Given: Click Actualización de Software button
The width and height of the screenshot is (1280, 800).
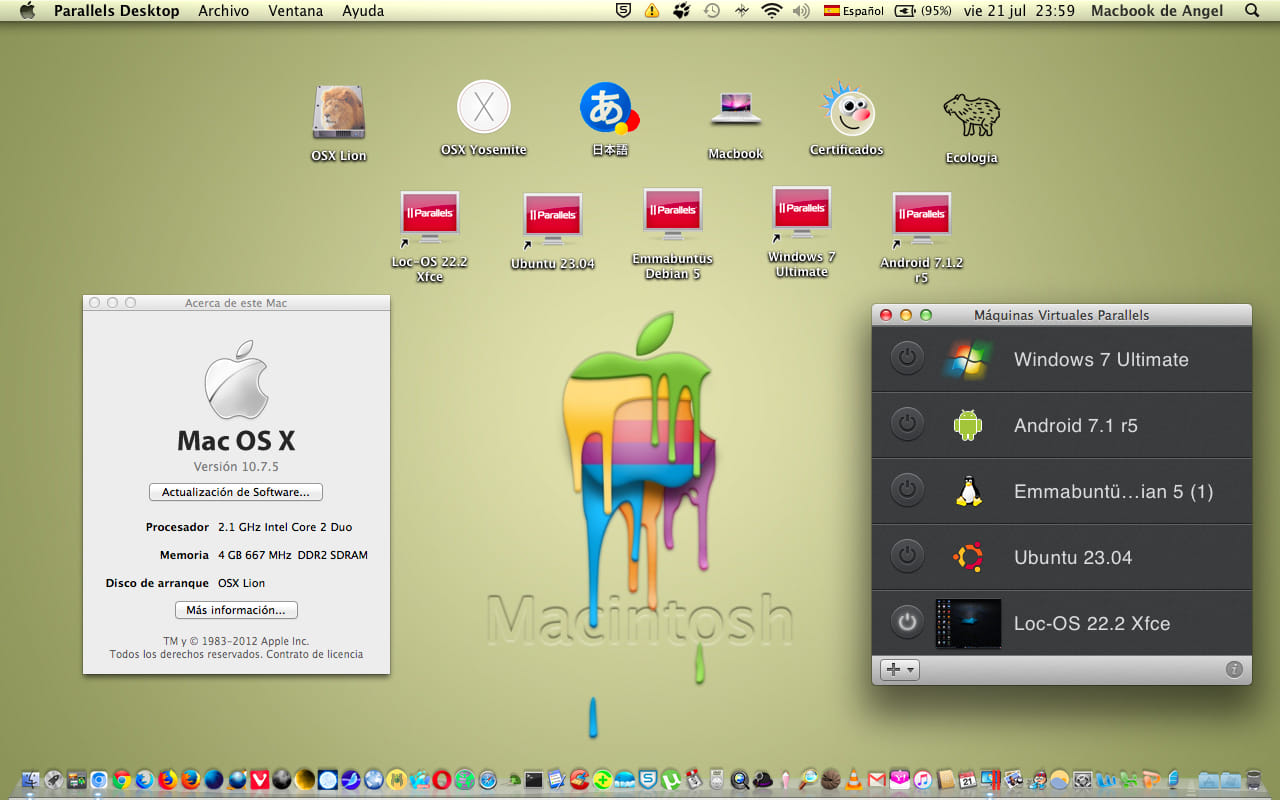Looking at the screenshot, I should pyautogui.click(x=236, y=492).
